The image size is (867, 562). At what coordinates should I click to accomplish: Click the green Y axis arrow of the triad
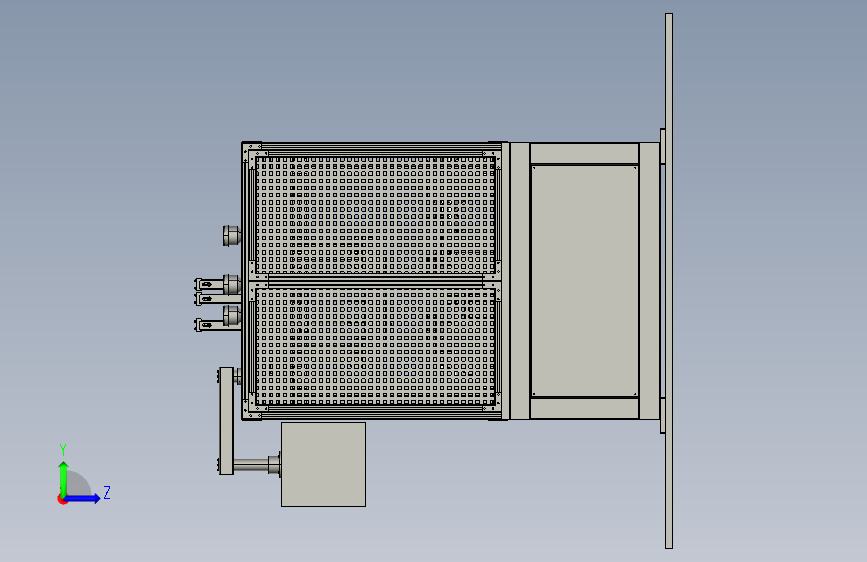pos(64,478)
